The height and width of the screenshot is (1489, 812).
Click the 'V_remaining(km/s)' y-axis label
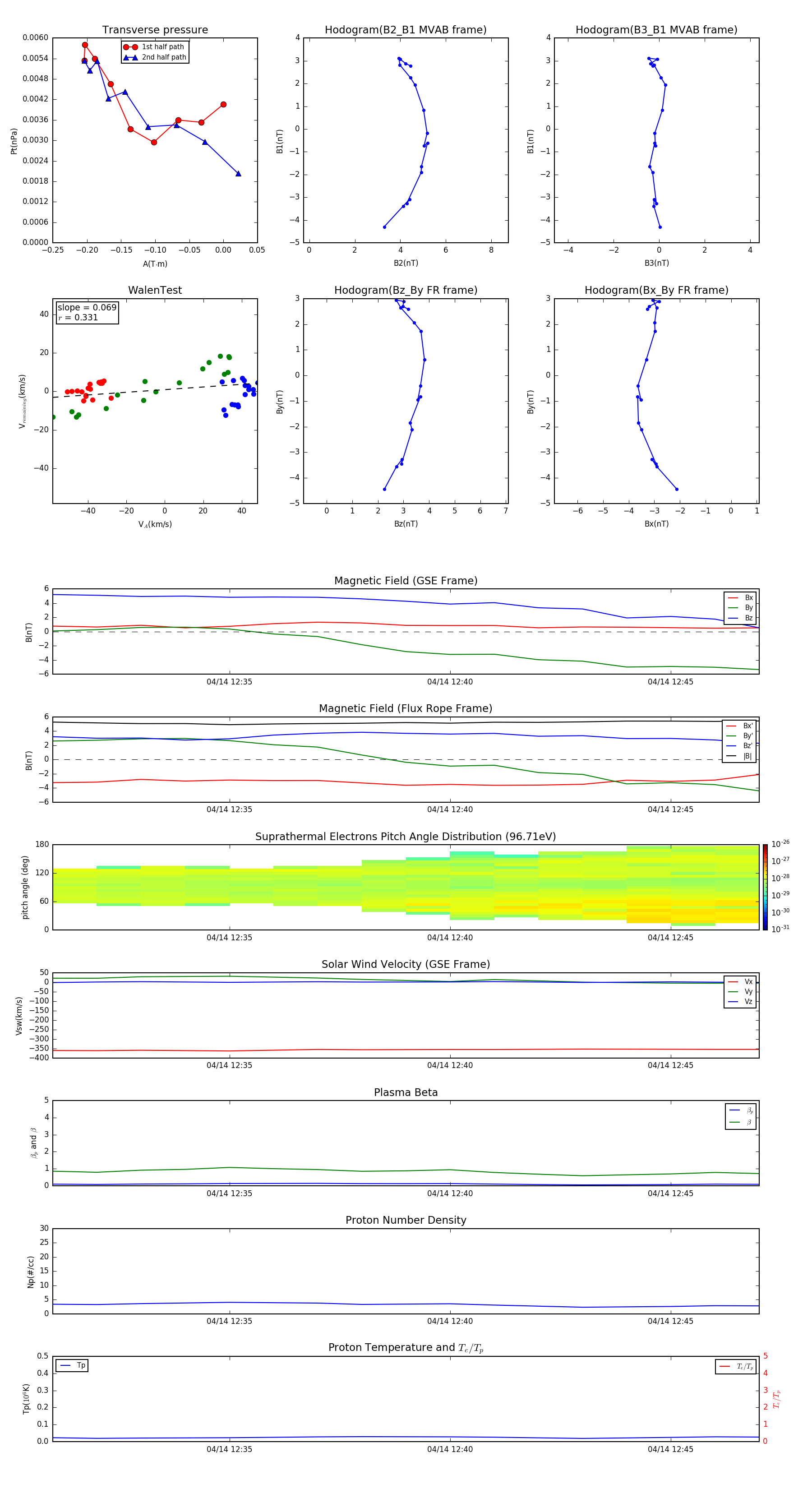click(23, 401)
